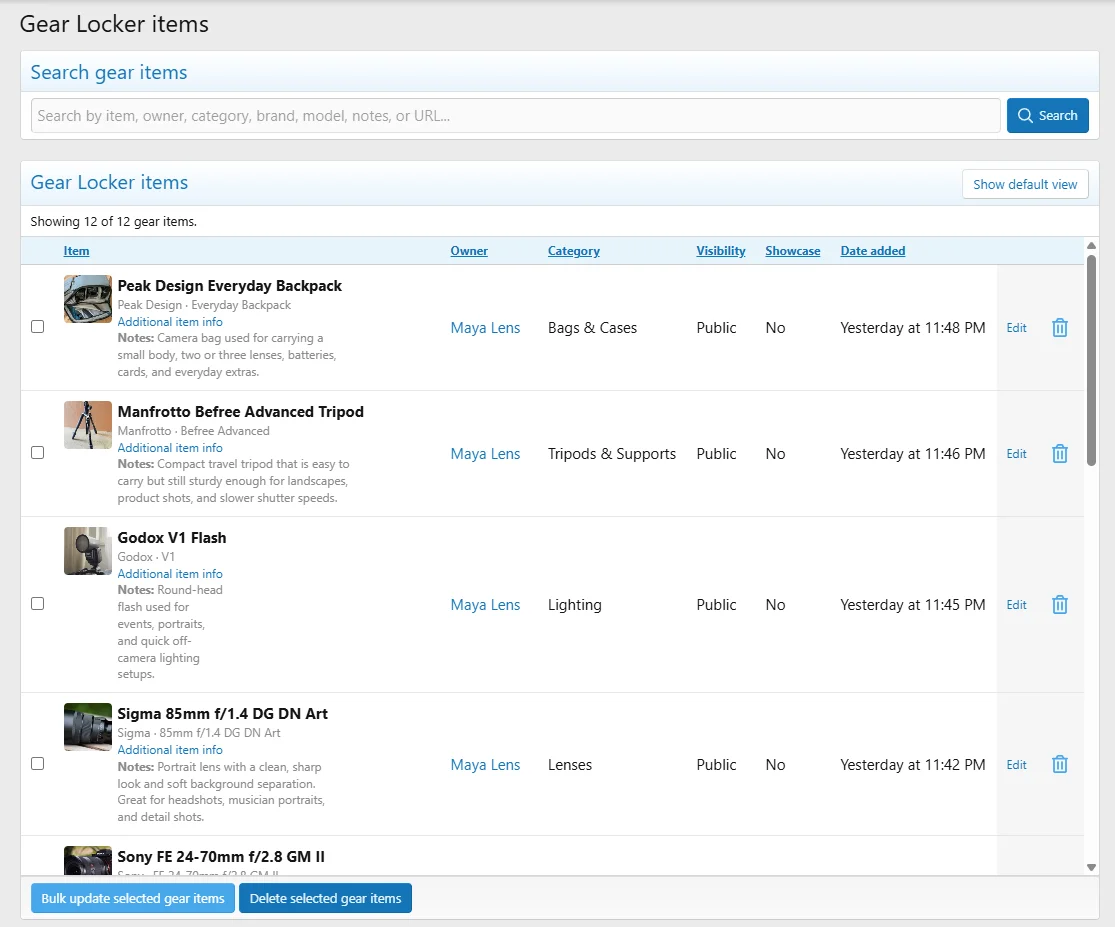Edit the Sigma 85mm f/1.4 item
Viewport: 1115px width, 927px height.
[1016, 765]
